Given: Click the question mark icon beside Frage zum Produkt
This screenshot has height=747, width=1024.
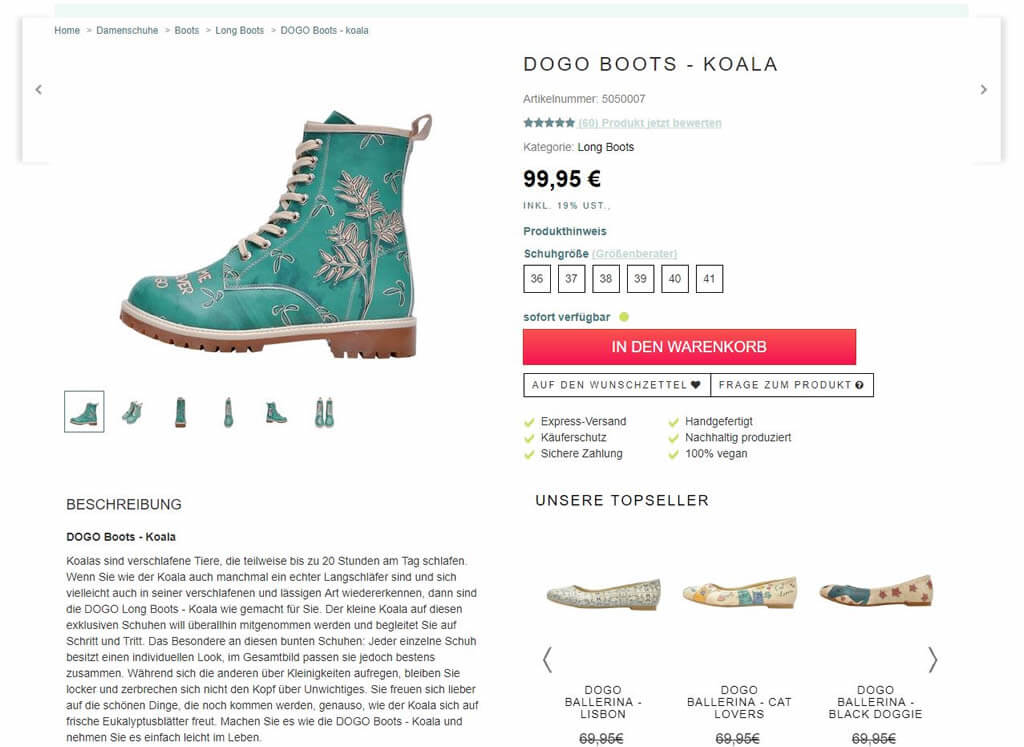Looking at the screenshot, I should pyautogui.click(x=861, y=384).
